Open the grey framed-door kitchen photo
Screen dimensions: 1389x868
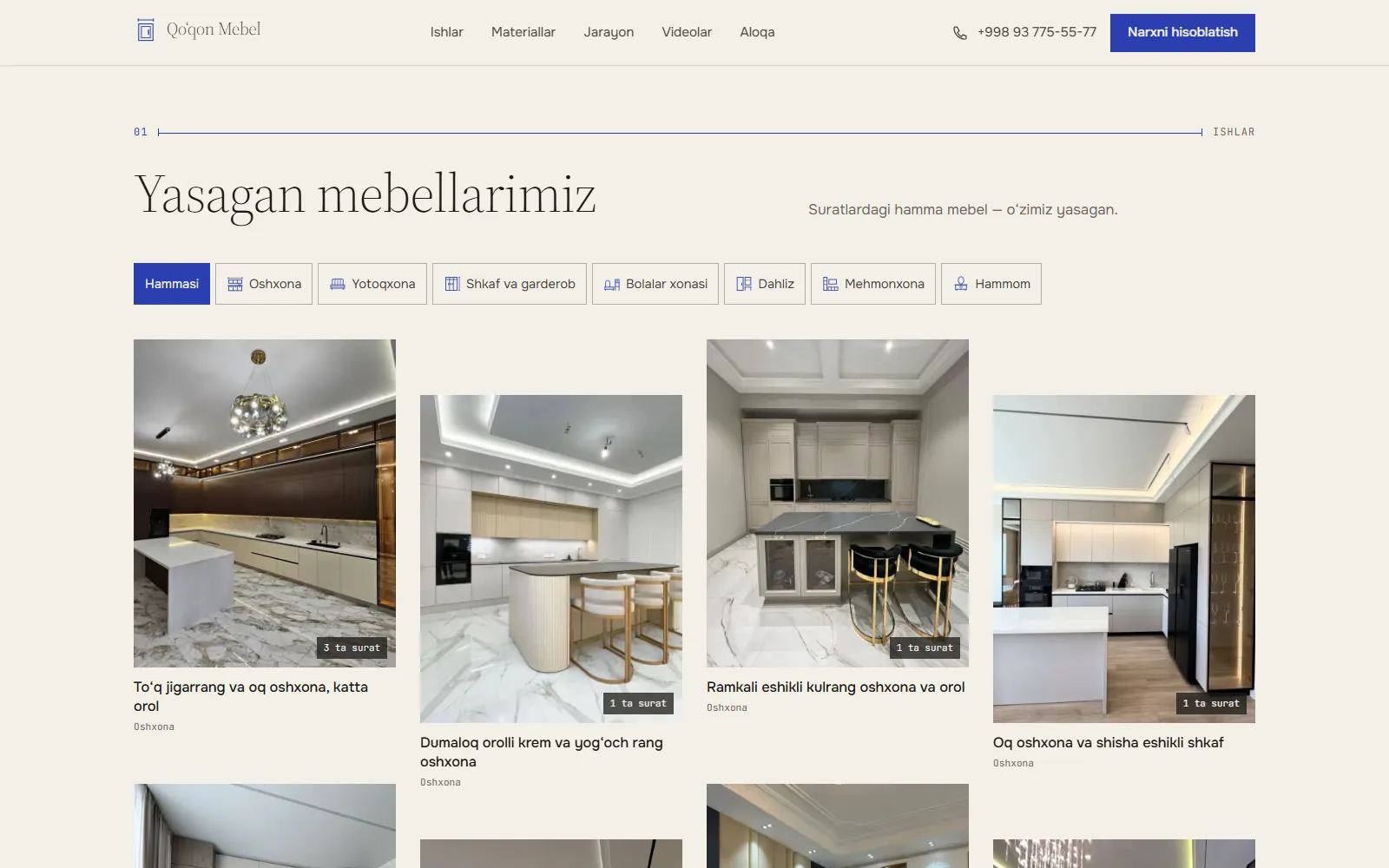coord(838,503)
